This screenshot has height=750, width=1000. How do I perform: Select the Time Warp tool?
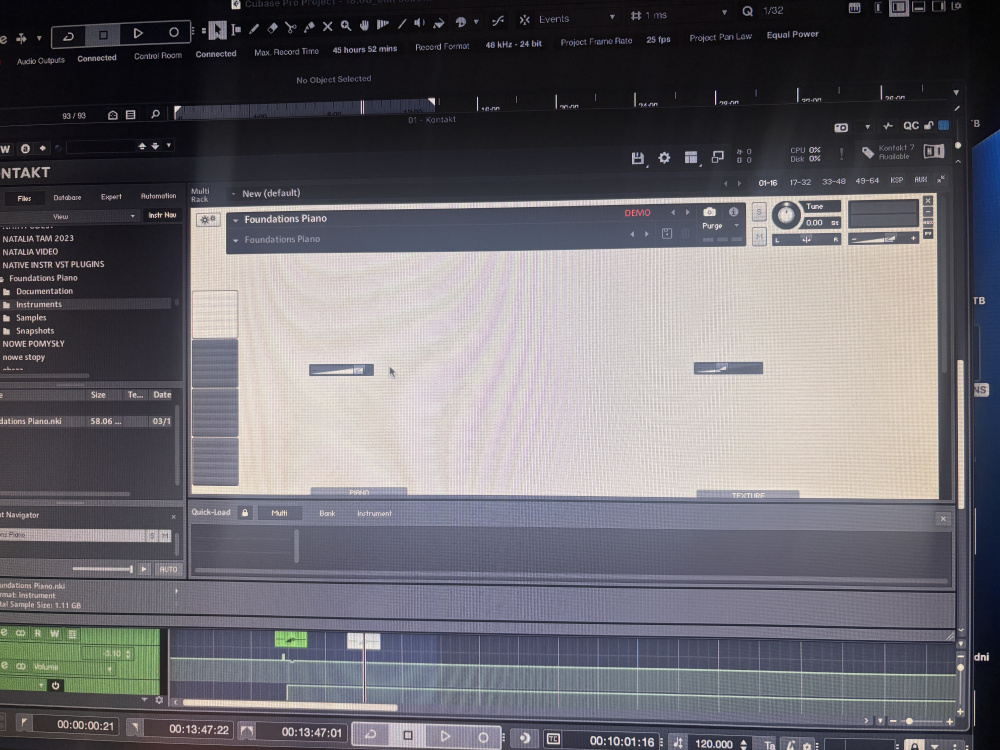383,25
